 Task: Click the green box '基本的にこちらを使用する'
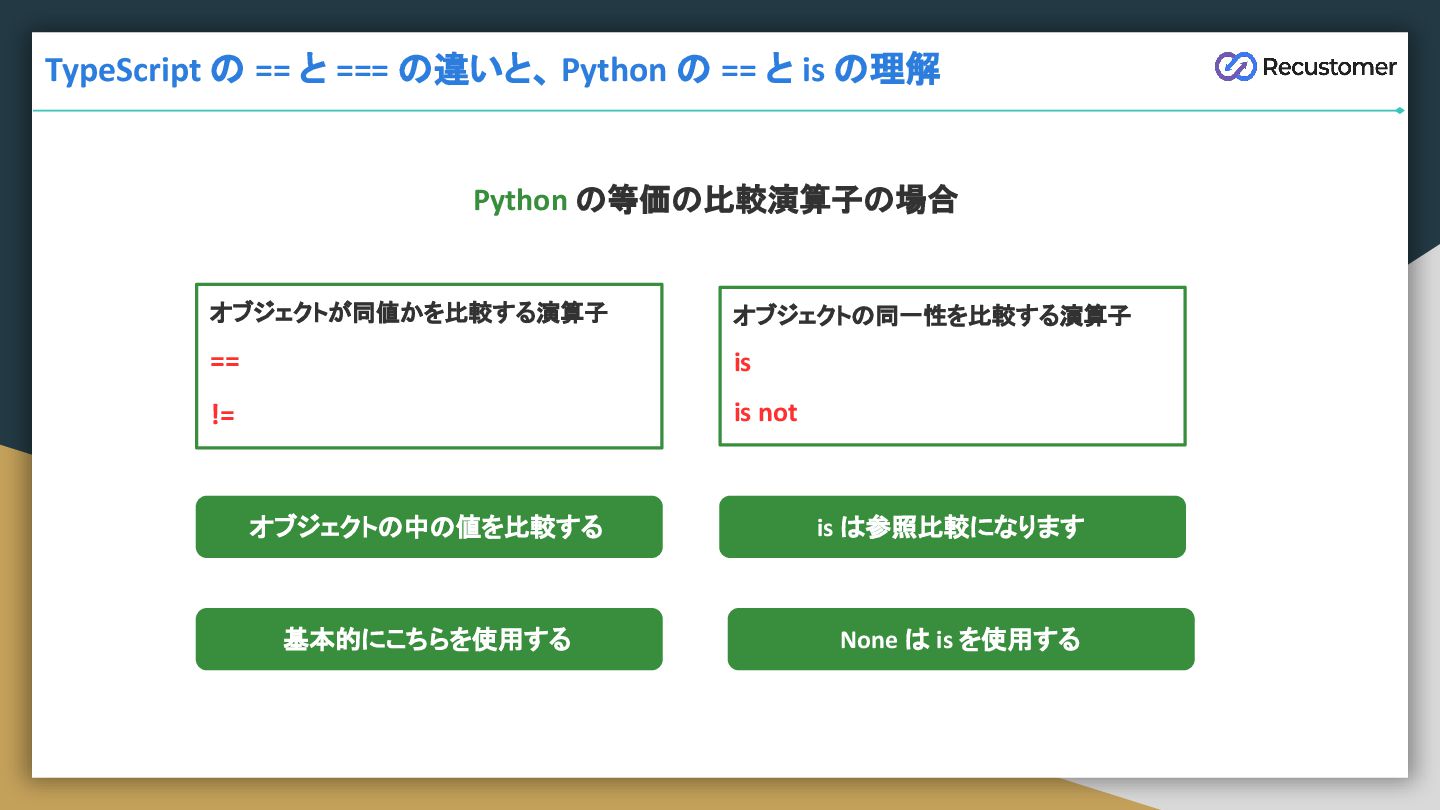429,639
